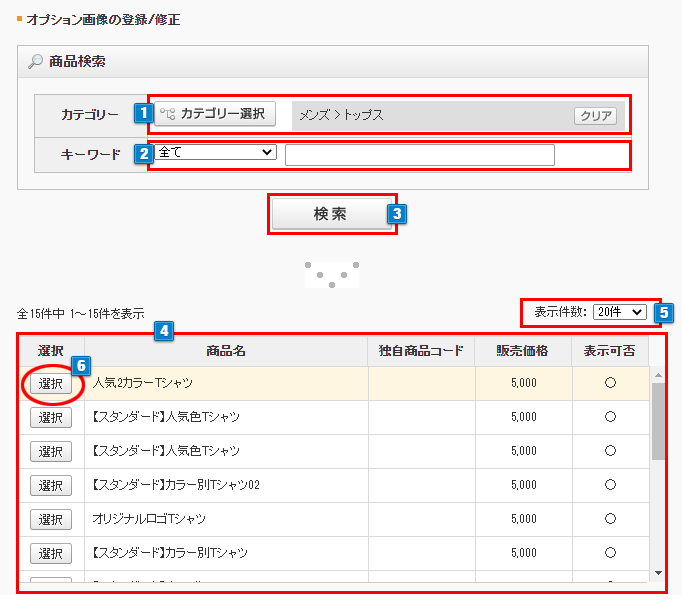
Task: Click the blue number 1 badge beside カテゴリー
Action: pyautogui.click(x=144, y=114)
